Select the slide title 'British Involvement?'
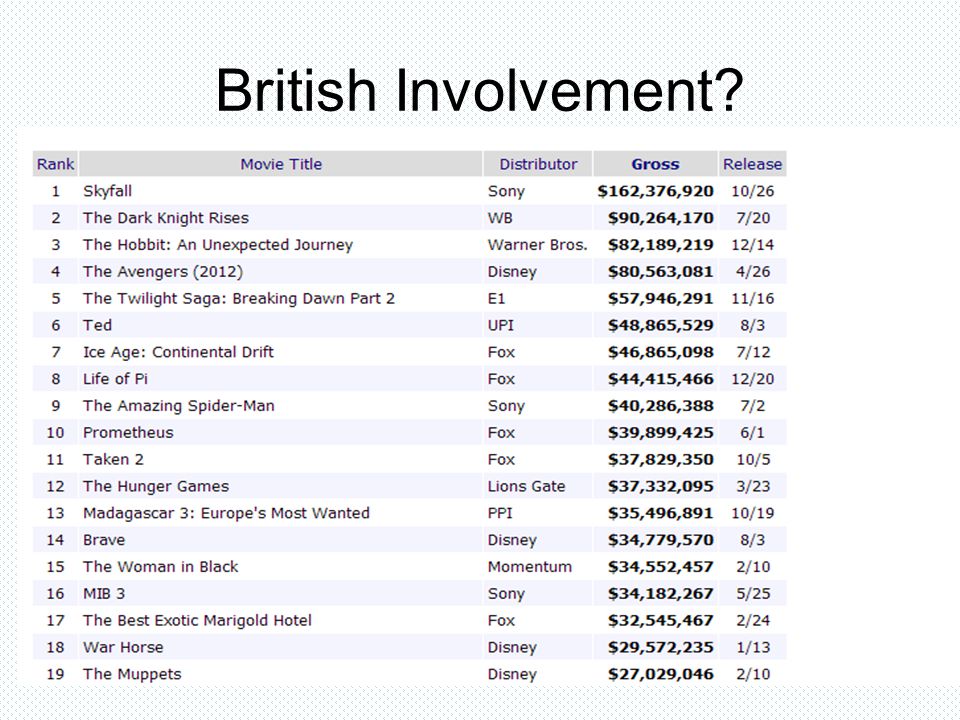The width and height of the screenshot is (960, 720). 479,90
